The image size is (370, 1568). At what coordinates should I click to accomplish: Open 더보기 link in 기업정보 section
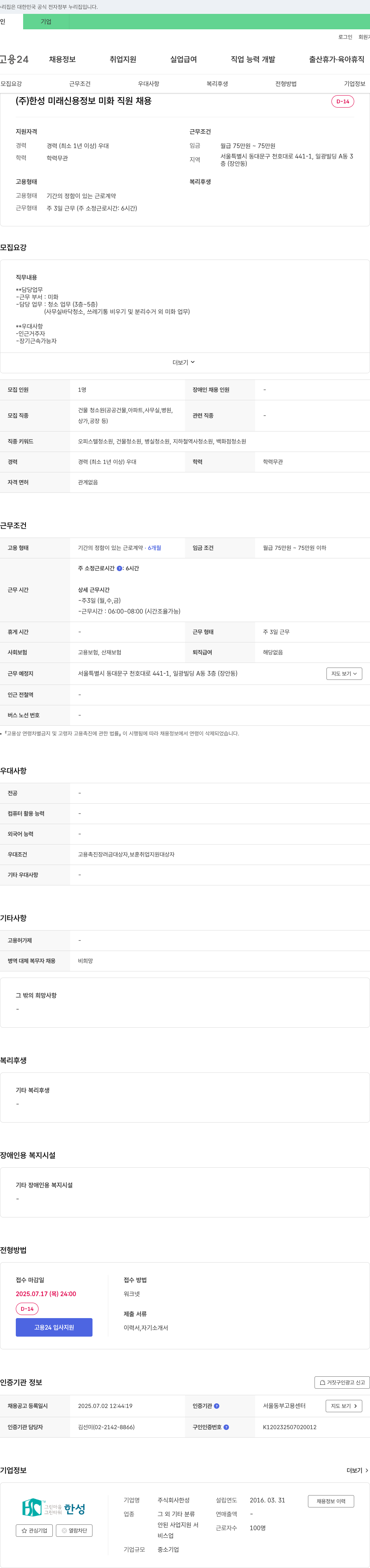357,1470
